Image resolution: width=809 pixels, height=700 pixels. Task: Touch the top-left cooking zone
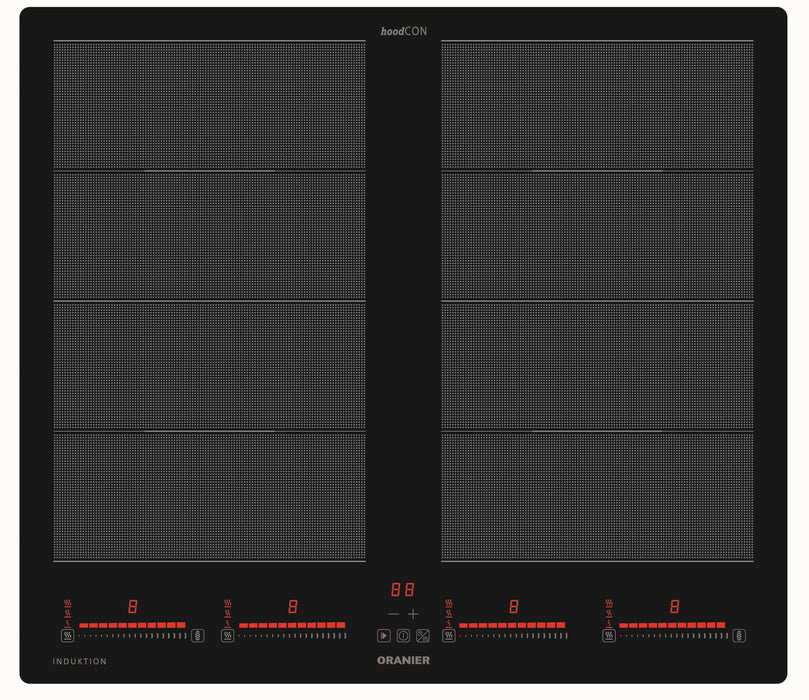pos(209,105)
